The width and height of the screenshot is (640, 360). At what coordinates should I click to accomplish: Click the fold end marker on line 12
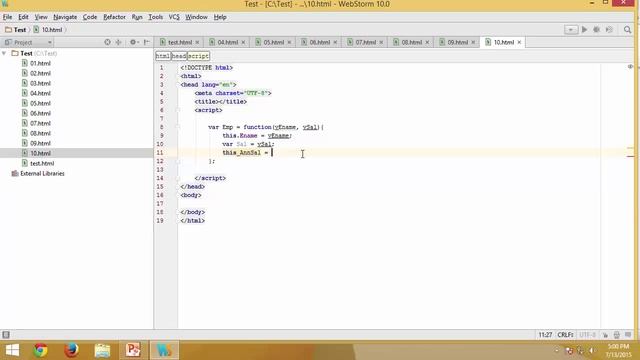178,161
